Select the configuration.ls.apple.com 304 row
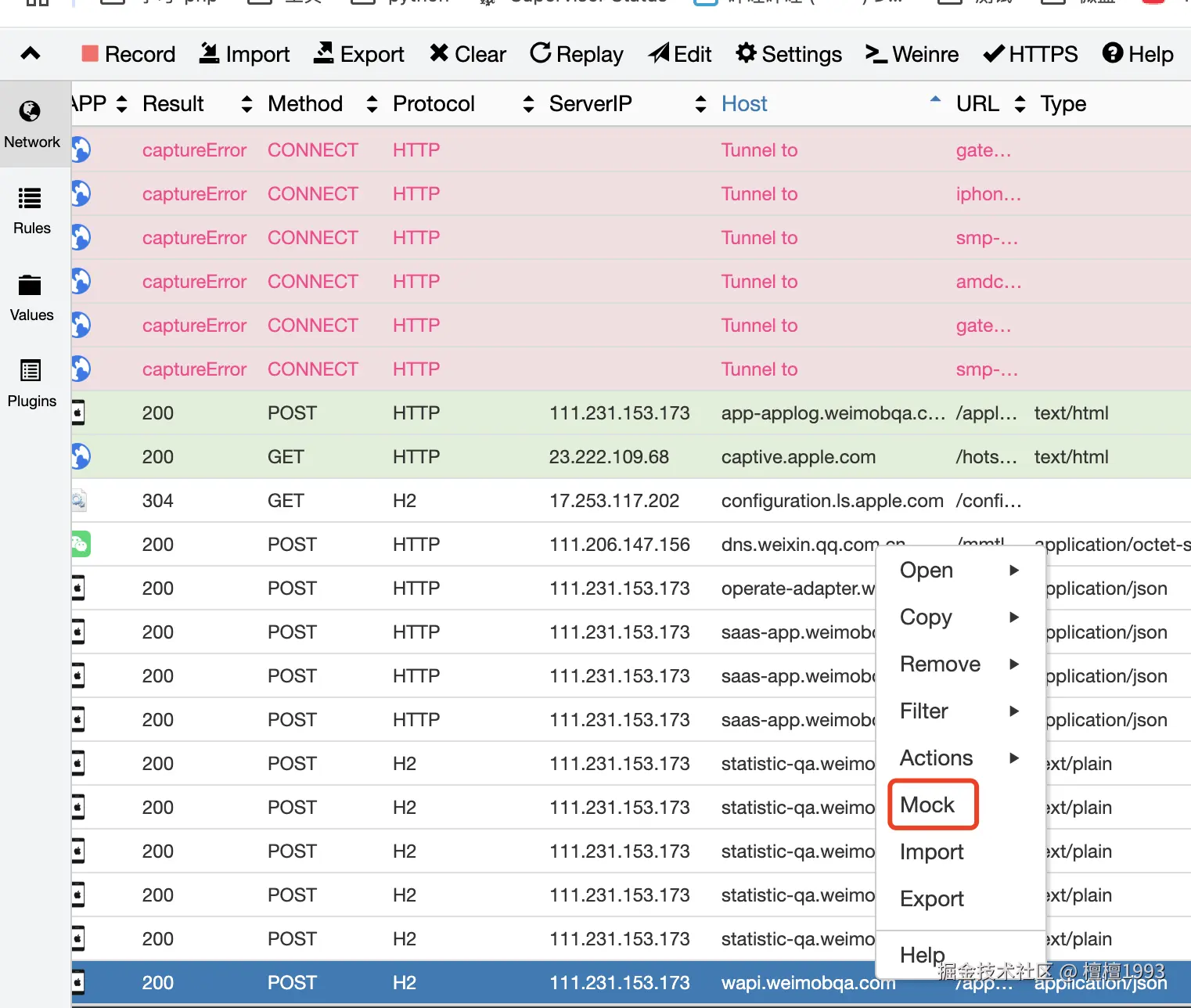This screenshot has height=1008, width=1191. 631,500
